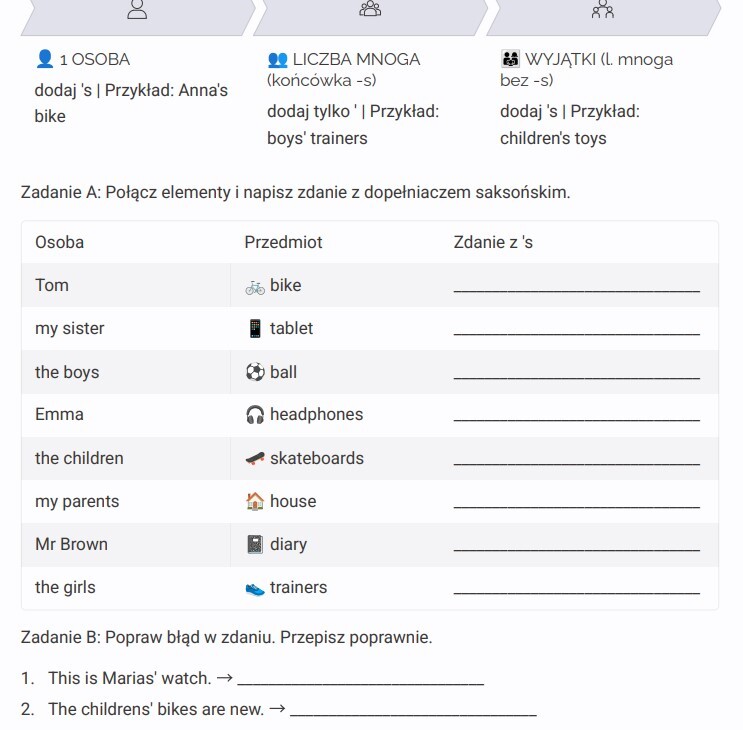Click the blue shoe emoji beside trainers

point(255,588)
